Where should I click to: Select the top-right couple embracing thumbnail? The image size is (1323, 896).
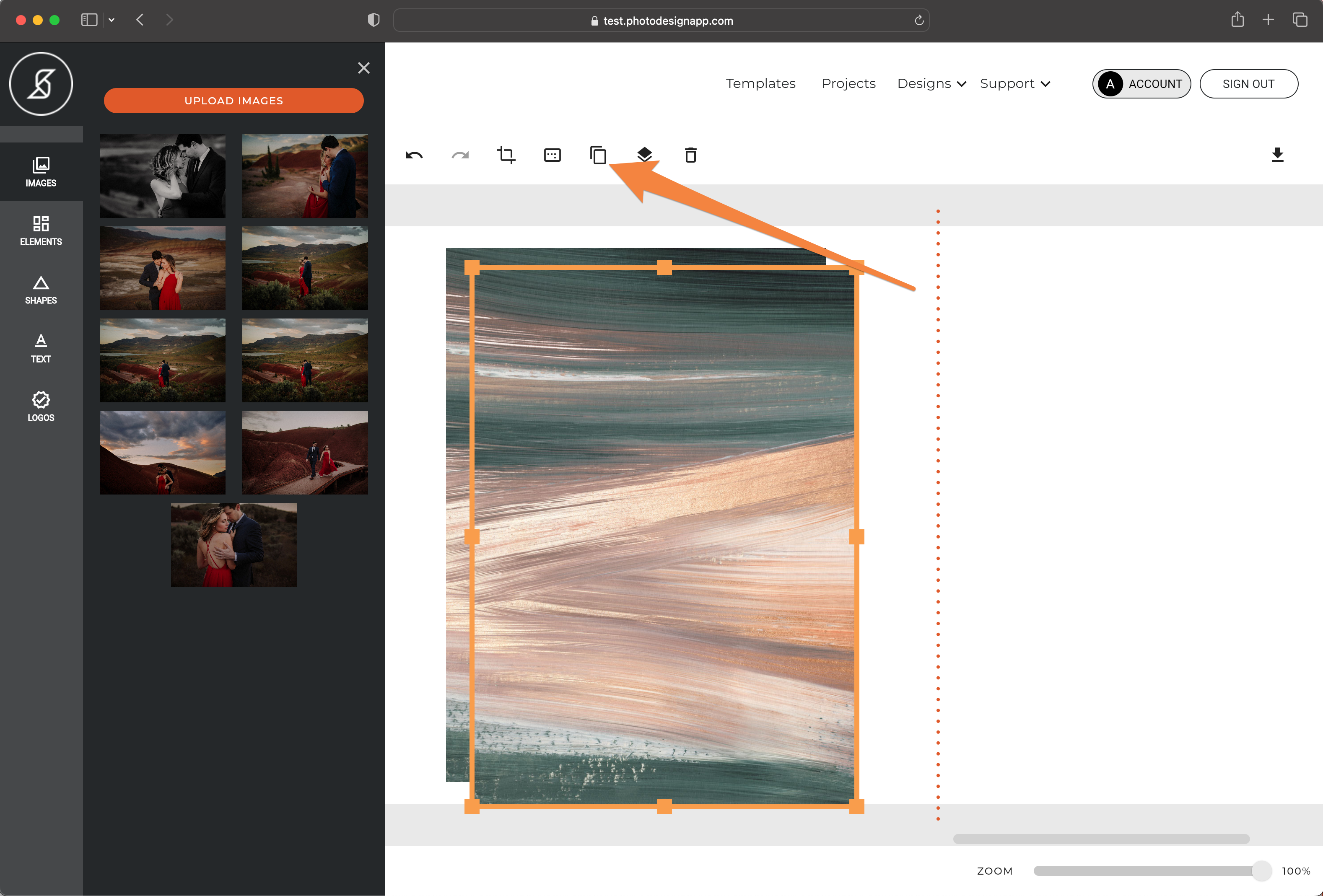pos(305,176)
